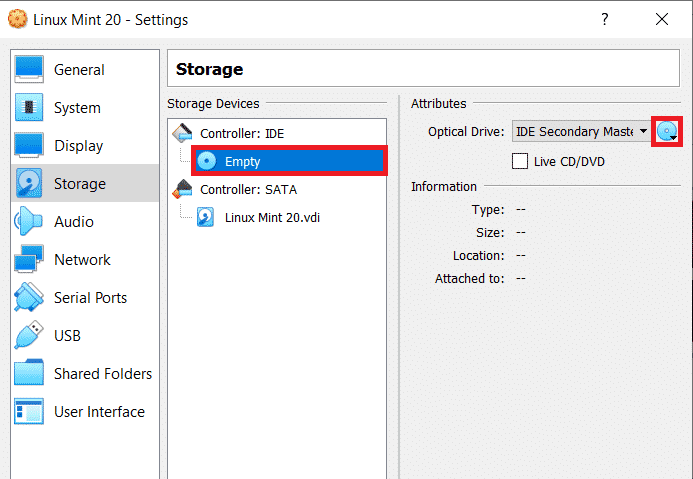The image size is (693, 479).
Task: Select Linux Mint 20.vdi disk
Action: click(x=272, y=217)
